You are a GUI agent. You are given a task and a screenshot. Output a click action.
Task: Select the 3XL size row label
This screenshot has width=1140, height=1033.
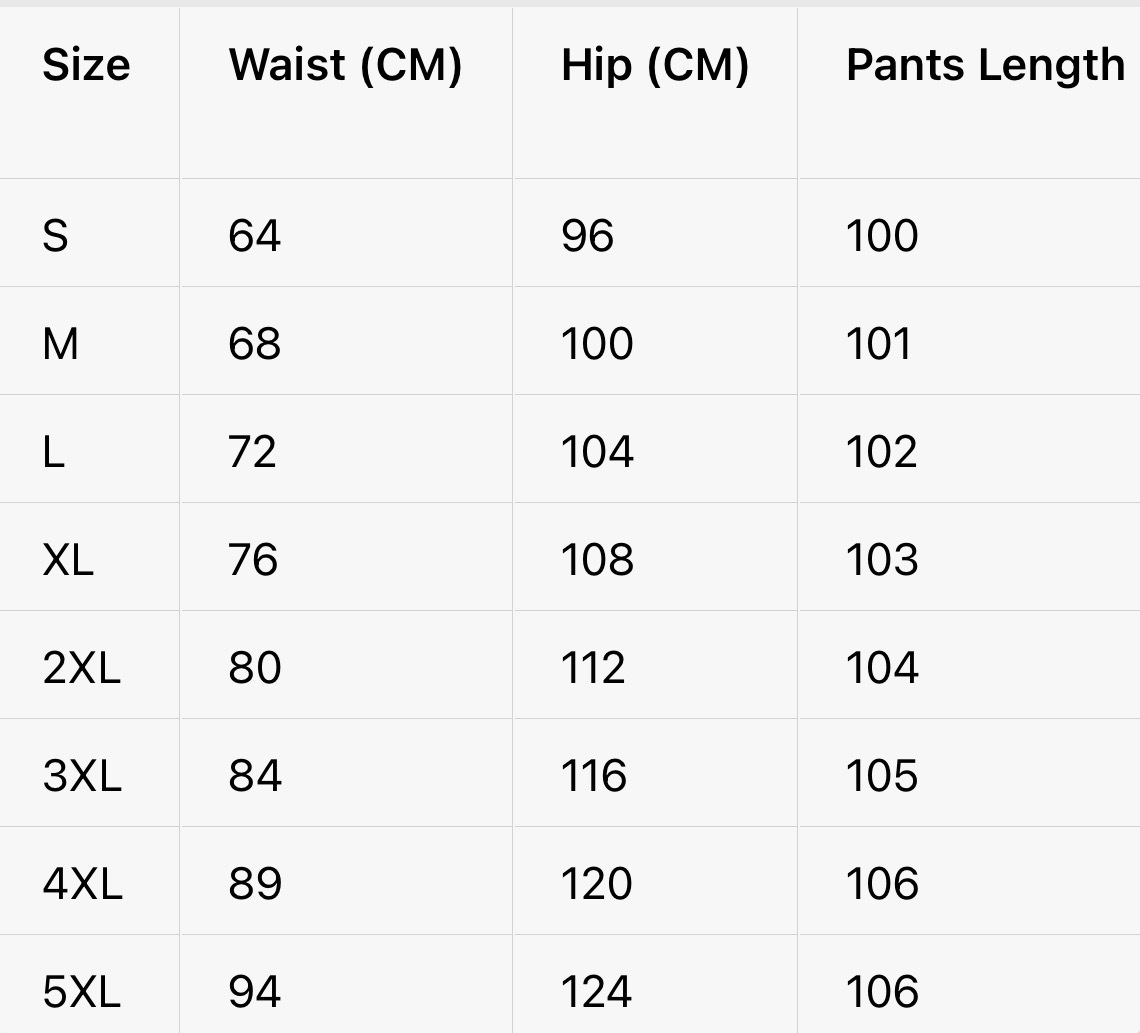(x=82, y=776)
